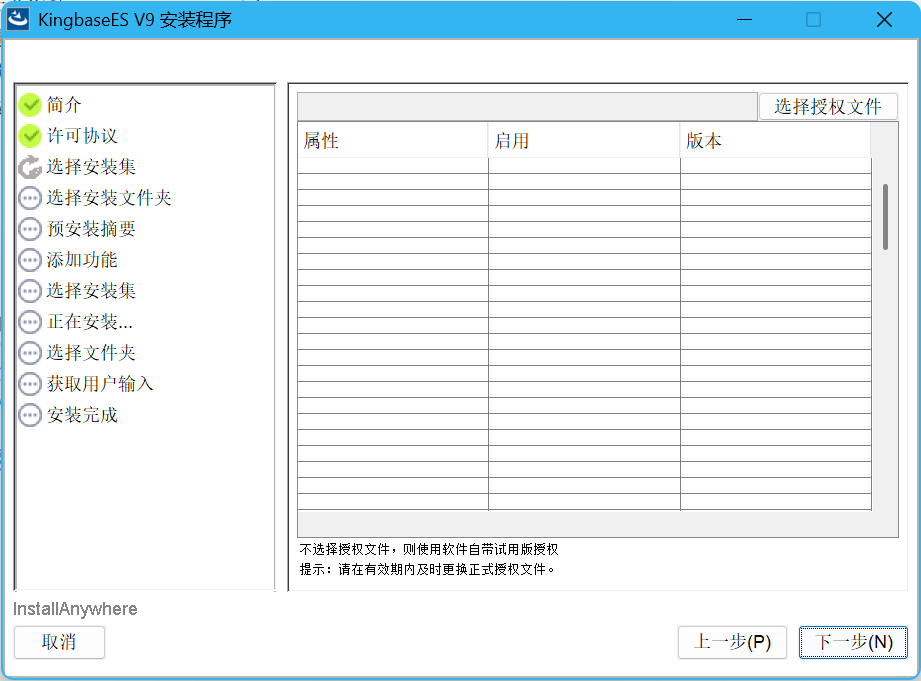This screenshot has height=681, width=921.
Task: Click the 许可协议 step label
Action: pyautogui.click(x=82, y=136)
